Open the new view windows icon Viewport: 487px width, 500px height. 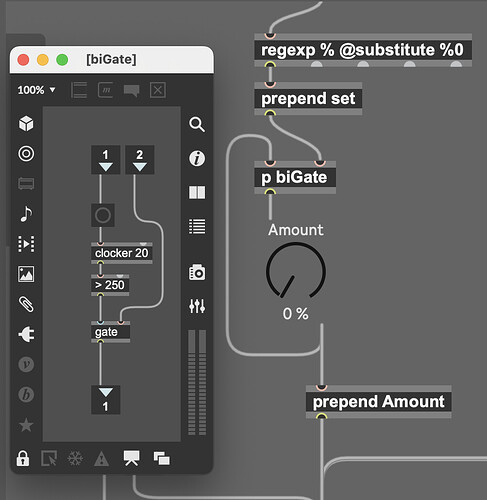pos(162,459)
